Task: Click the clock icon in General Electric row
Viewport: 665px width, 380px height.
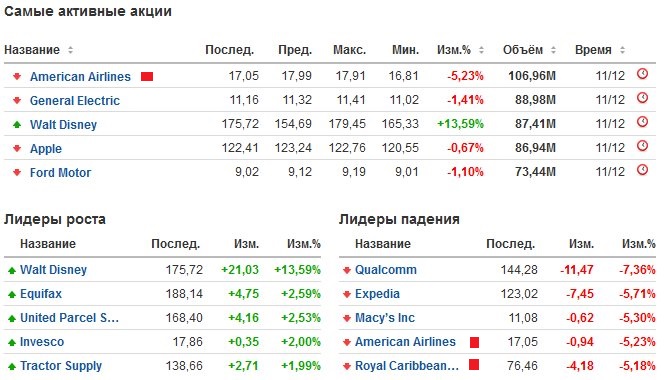Action: (x=643, y=98)
